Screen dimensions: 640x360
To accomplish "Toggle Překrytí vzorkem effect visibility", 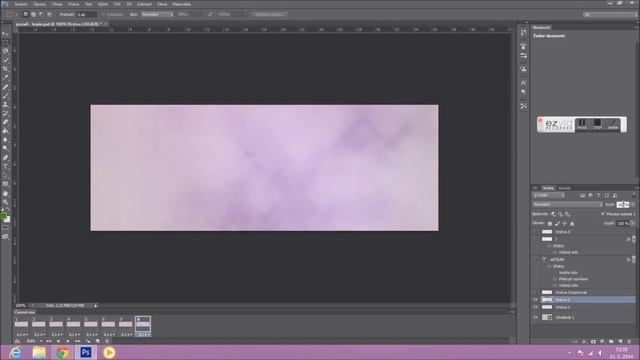I will tap(555, 279).
